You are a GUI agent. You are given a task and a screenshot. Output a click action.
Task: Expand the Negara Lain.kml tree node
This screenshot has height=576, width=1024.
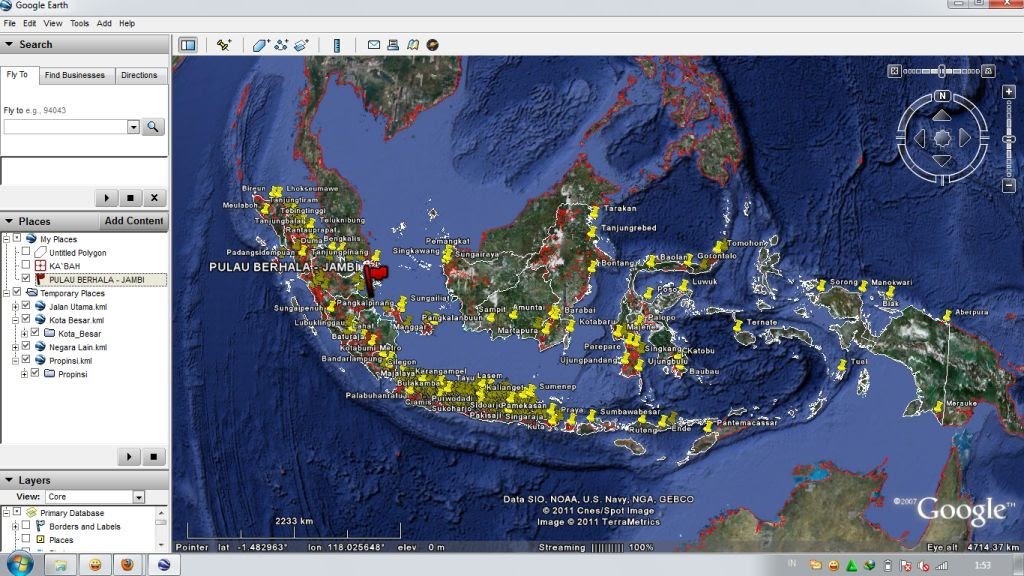(x=15, y=347)
